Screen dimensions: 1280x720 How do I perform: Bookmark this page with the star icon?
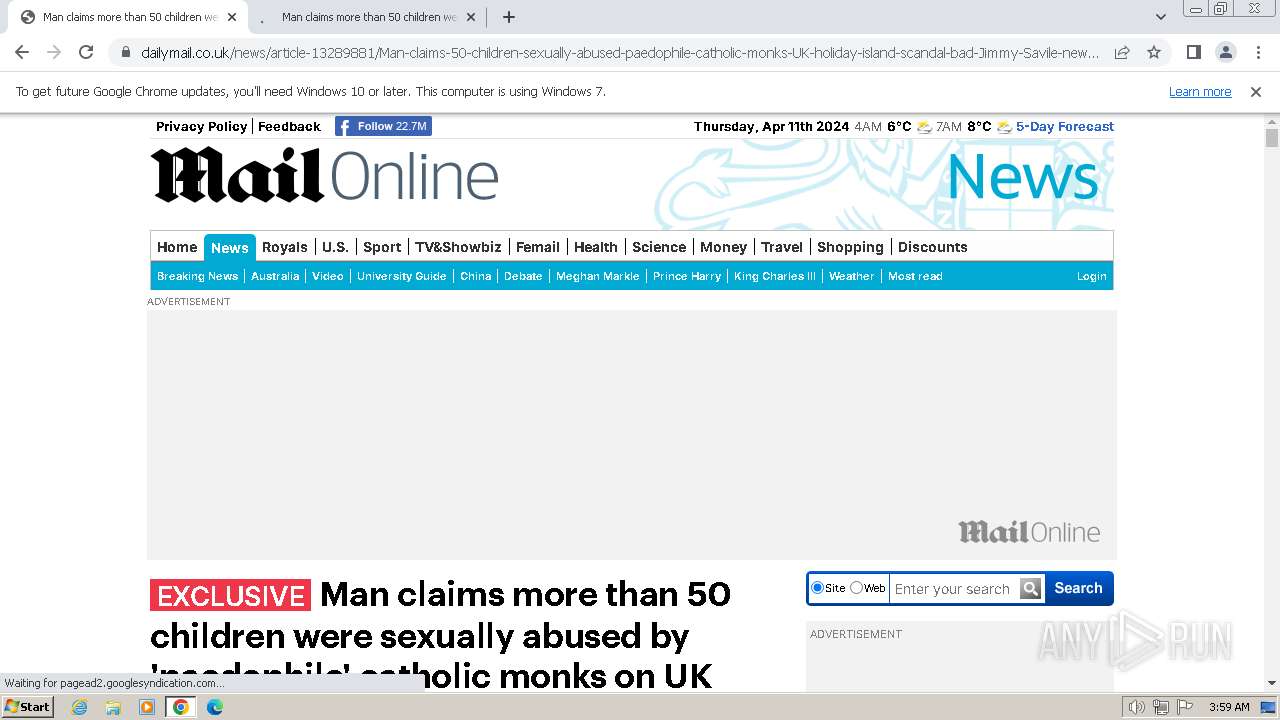click(1154, 52)
